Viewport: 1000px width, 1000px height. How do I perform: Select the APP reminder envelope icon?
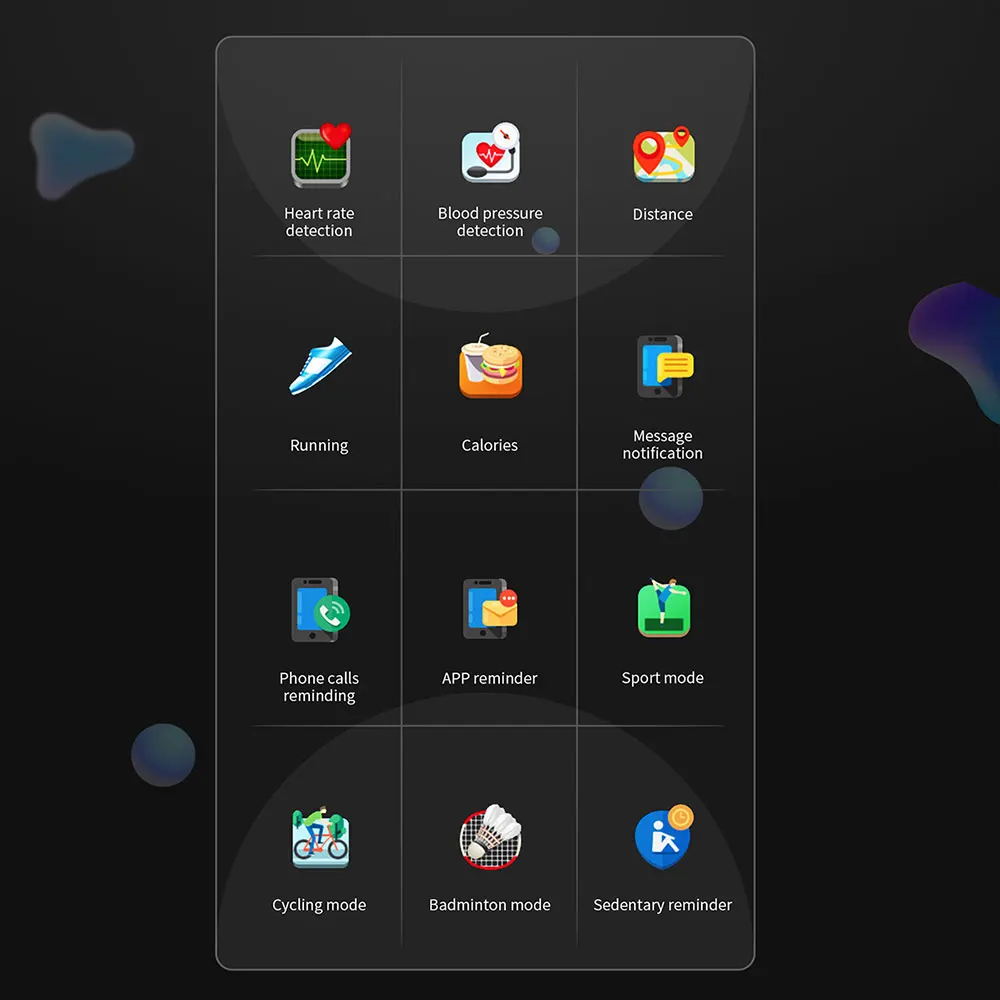click(x=490, y=609)
